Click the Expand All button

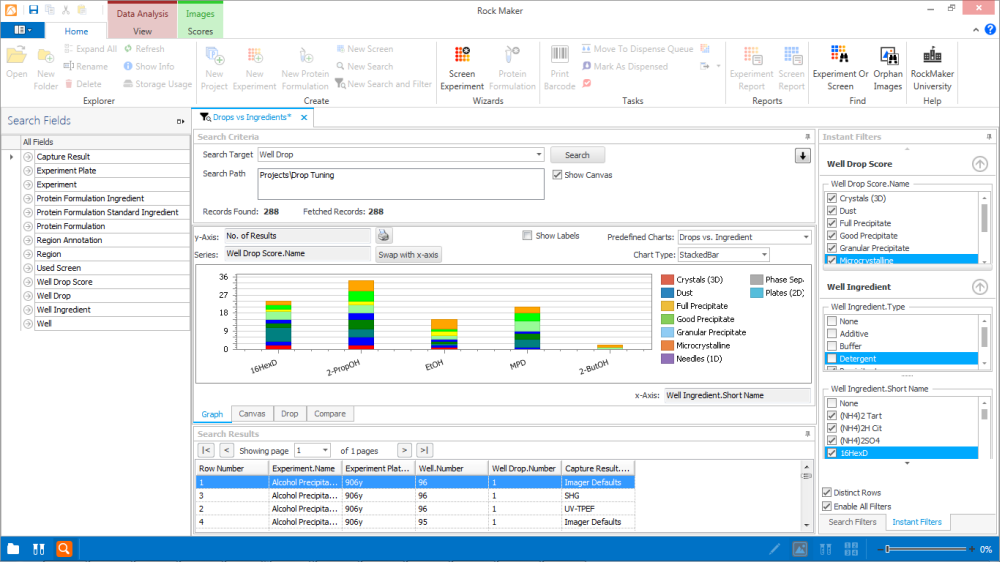pos(90,49)
